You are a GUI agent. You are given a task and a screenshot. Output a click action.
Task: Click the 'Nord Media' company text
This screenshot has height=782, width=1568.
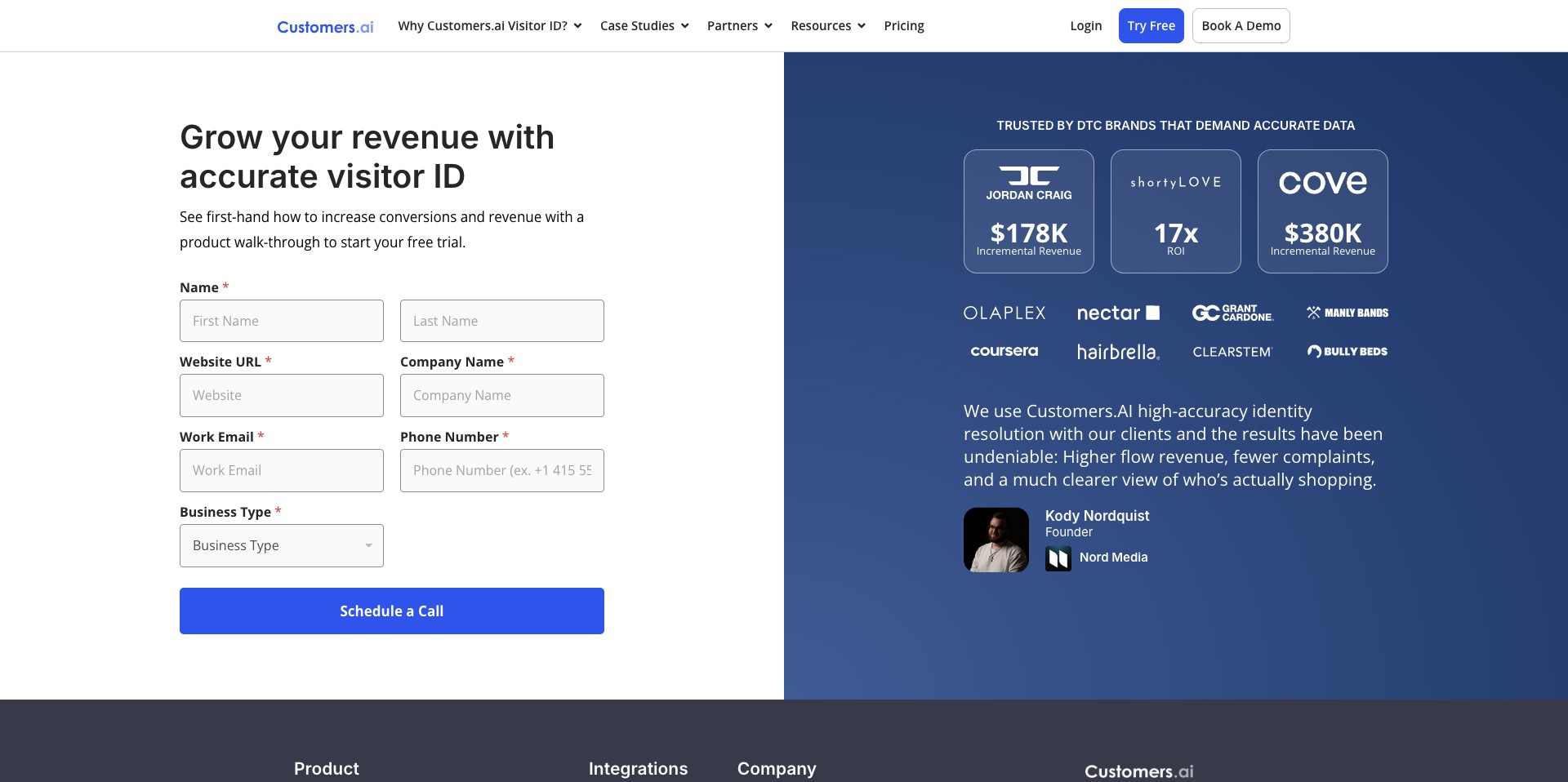coord(1114,558)
